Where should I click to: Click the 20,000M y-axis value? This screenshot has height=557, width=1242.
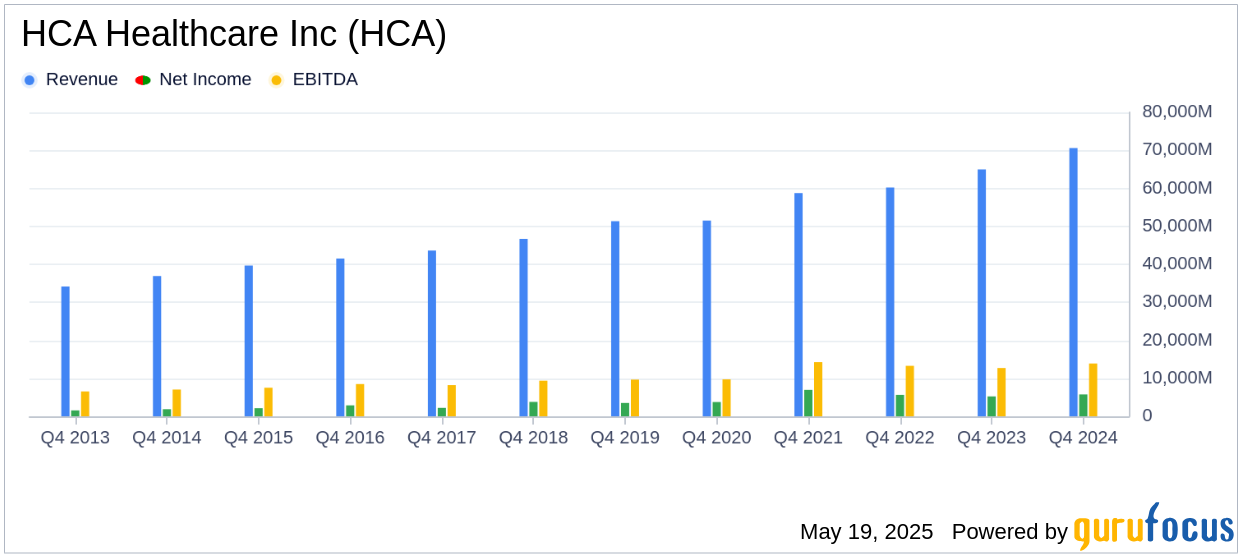[x=1178, y=341]
